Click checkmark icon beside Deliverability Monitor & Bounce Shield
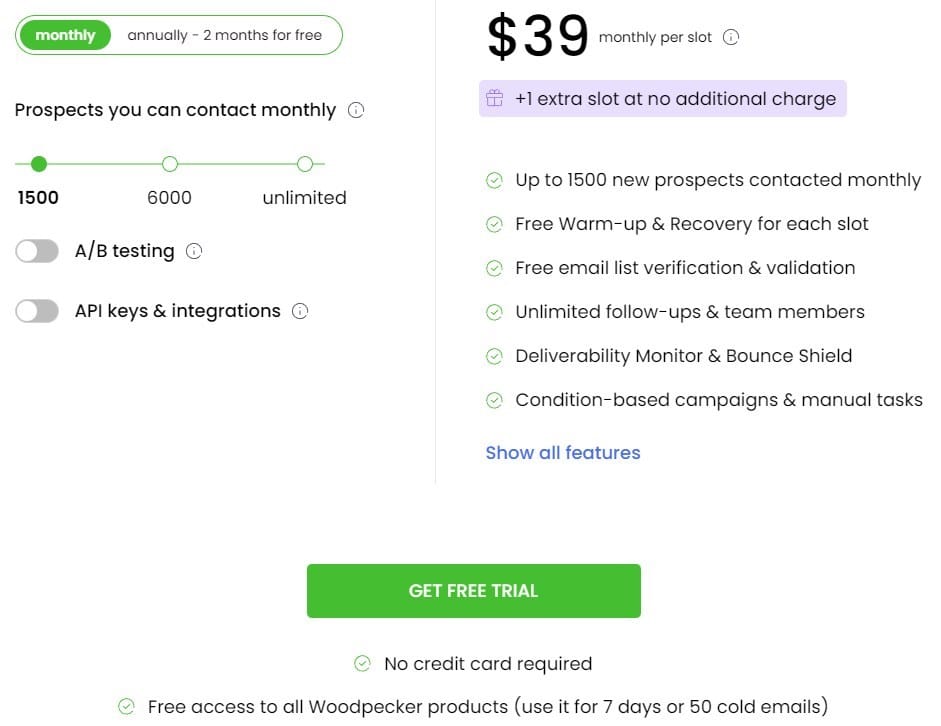The image size is (941, 726). tap(494, 356)
